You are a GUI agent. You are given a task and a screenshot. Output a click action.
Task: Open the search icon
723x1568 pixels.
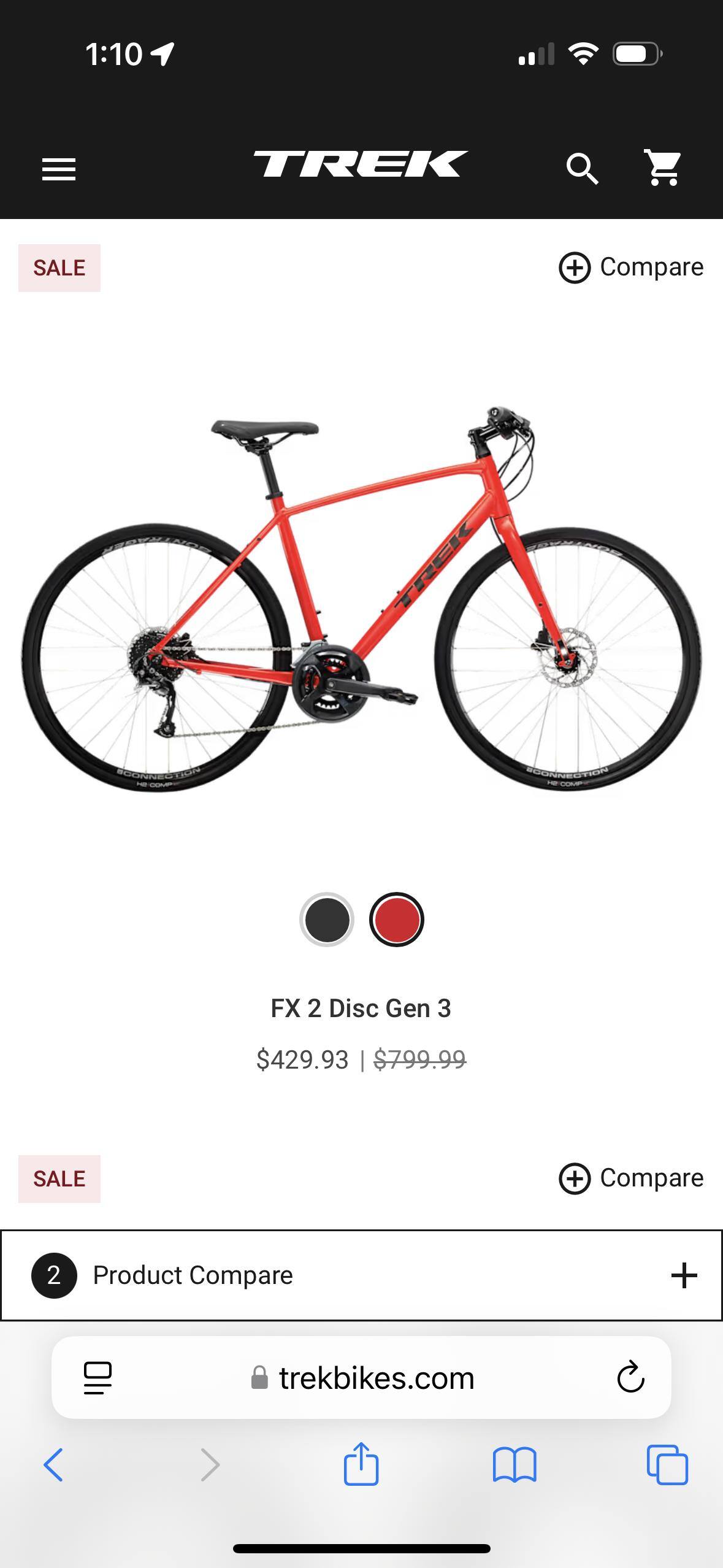point(582,169)
